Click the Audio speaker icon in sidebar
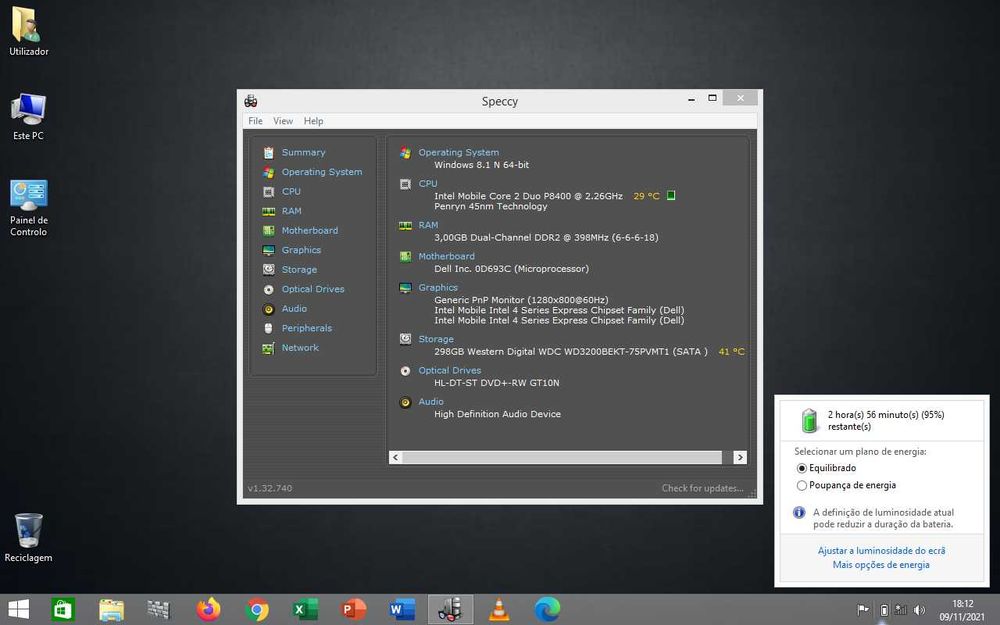This screenshot has height=625, width=1000. point(268,309)
